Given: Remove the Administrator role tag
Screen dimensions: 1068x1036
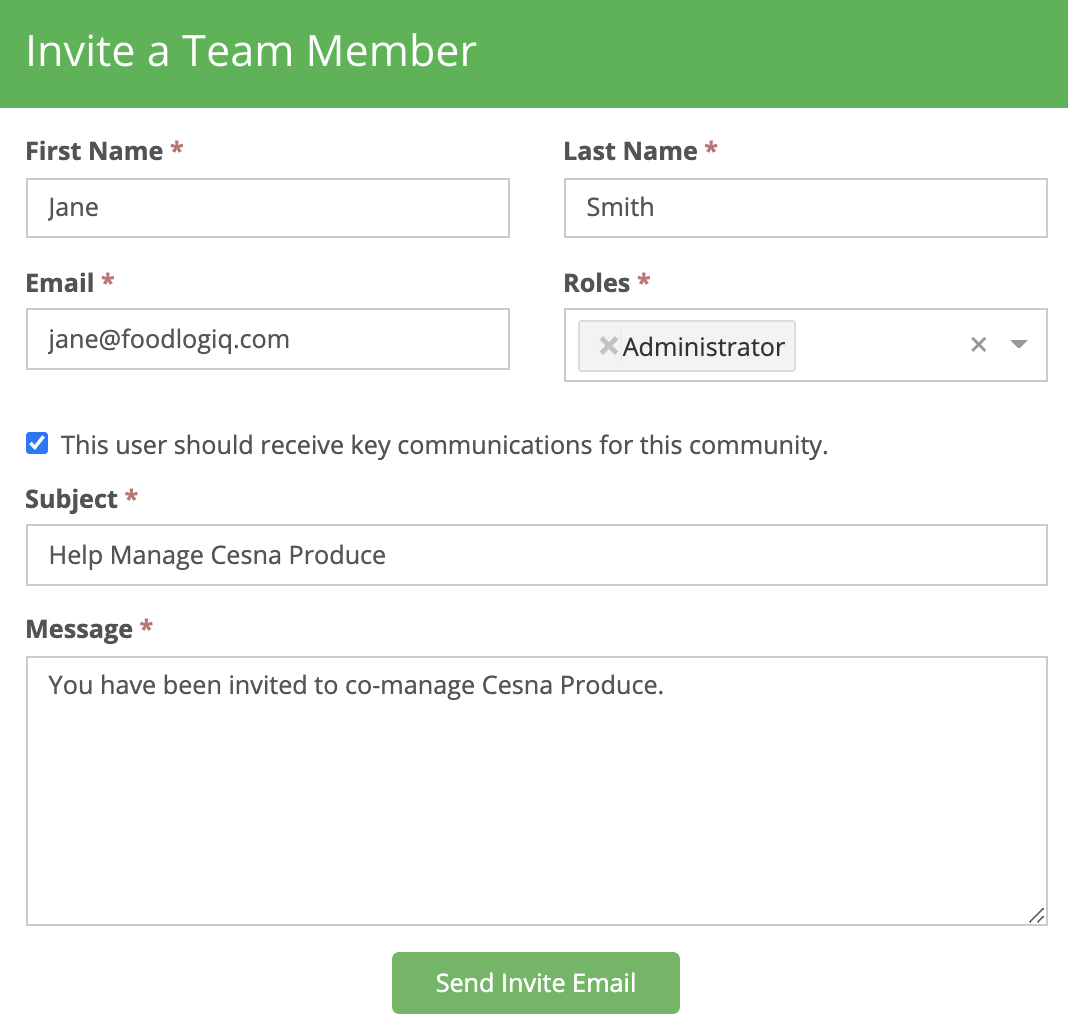Looking at the screenshot, I should [607, 346].
